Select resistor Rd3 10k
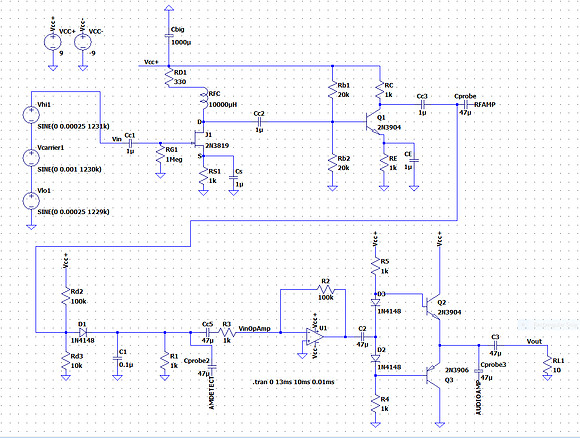The height and width of the screenshot is (438, 580). tap(66, 361)
